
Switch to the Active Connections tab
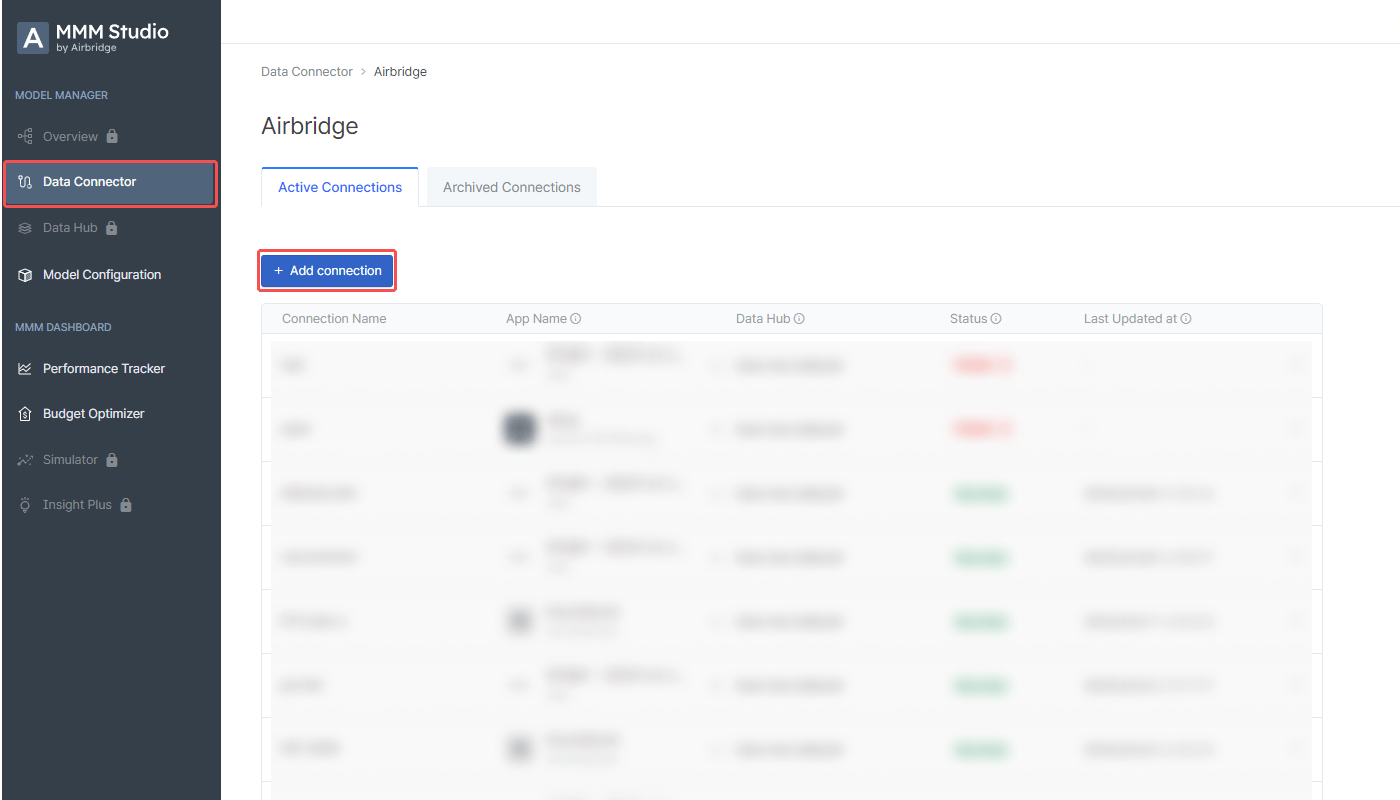[x=340, y=187]
